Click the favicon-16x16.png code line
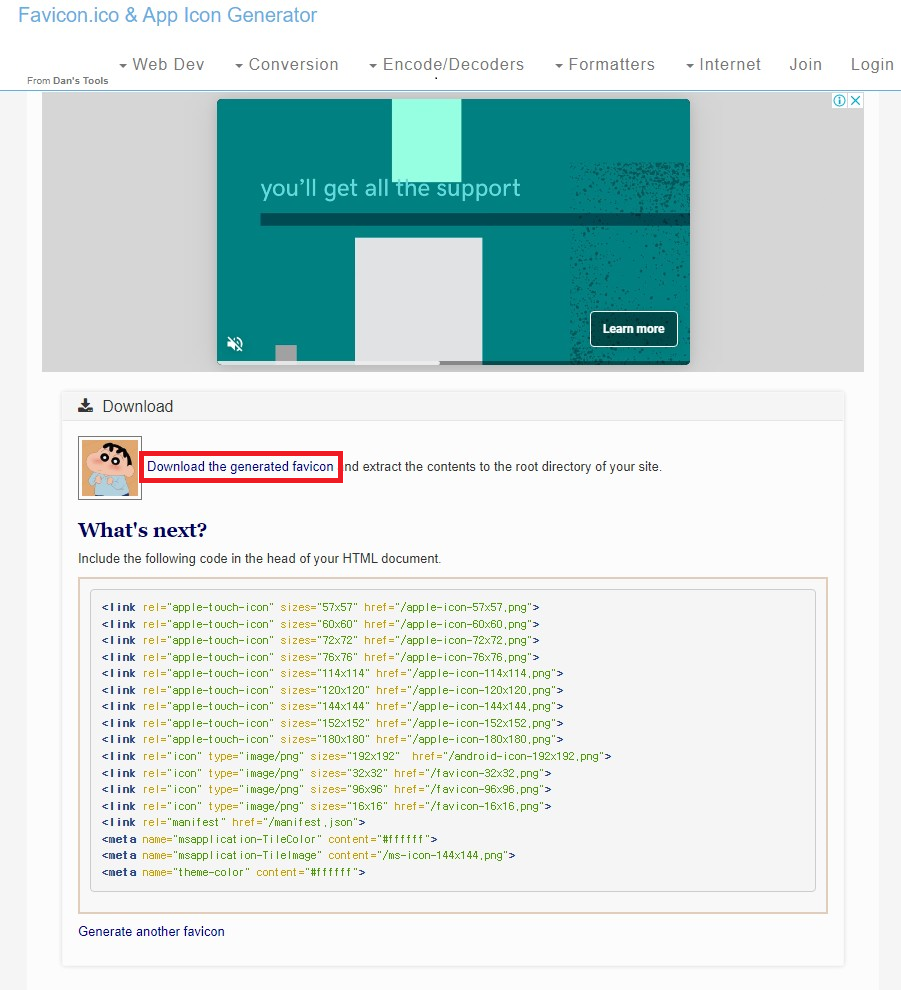Screen dimensions: 901x990 click(x=326, y=806)
